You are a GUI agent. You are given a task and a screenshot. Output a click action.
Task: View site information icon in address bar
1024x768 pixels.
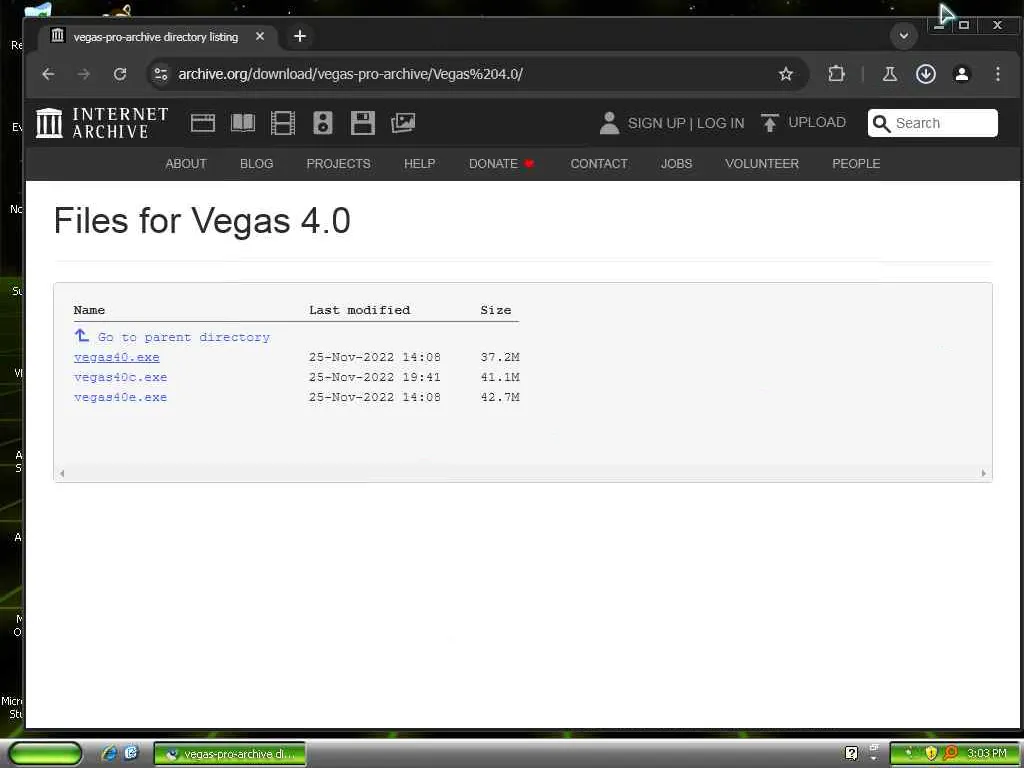161,74
